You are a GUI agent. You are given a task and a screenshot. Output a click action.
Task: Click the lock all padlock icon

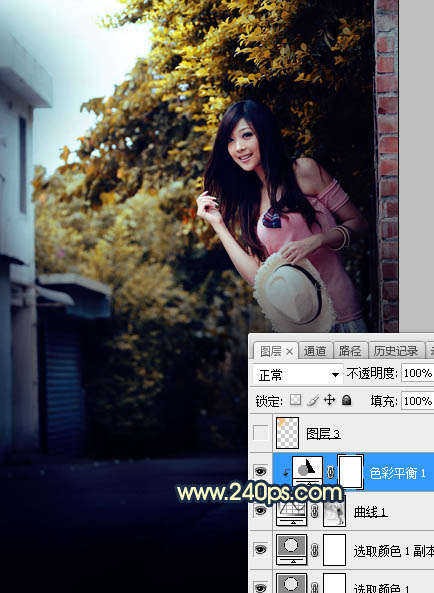(x=346, y=400)
